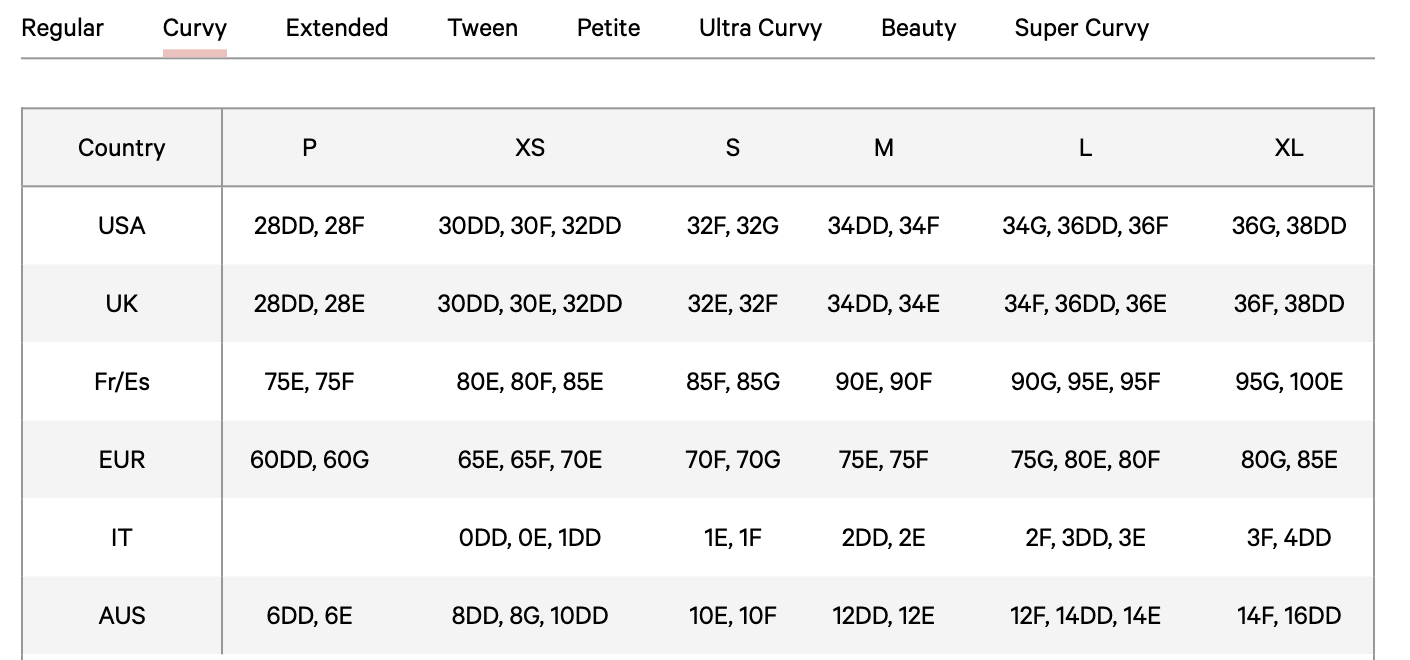Open the Extended size tab

[337, 28]
